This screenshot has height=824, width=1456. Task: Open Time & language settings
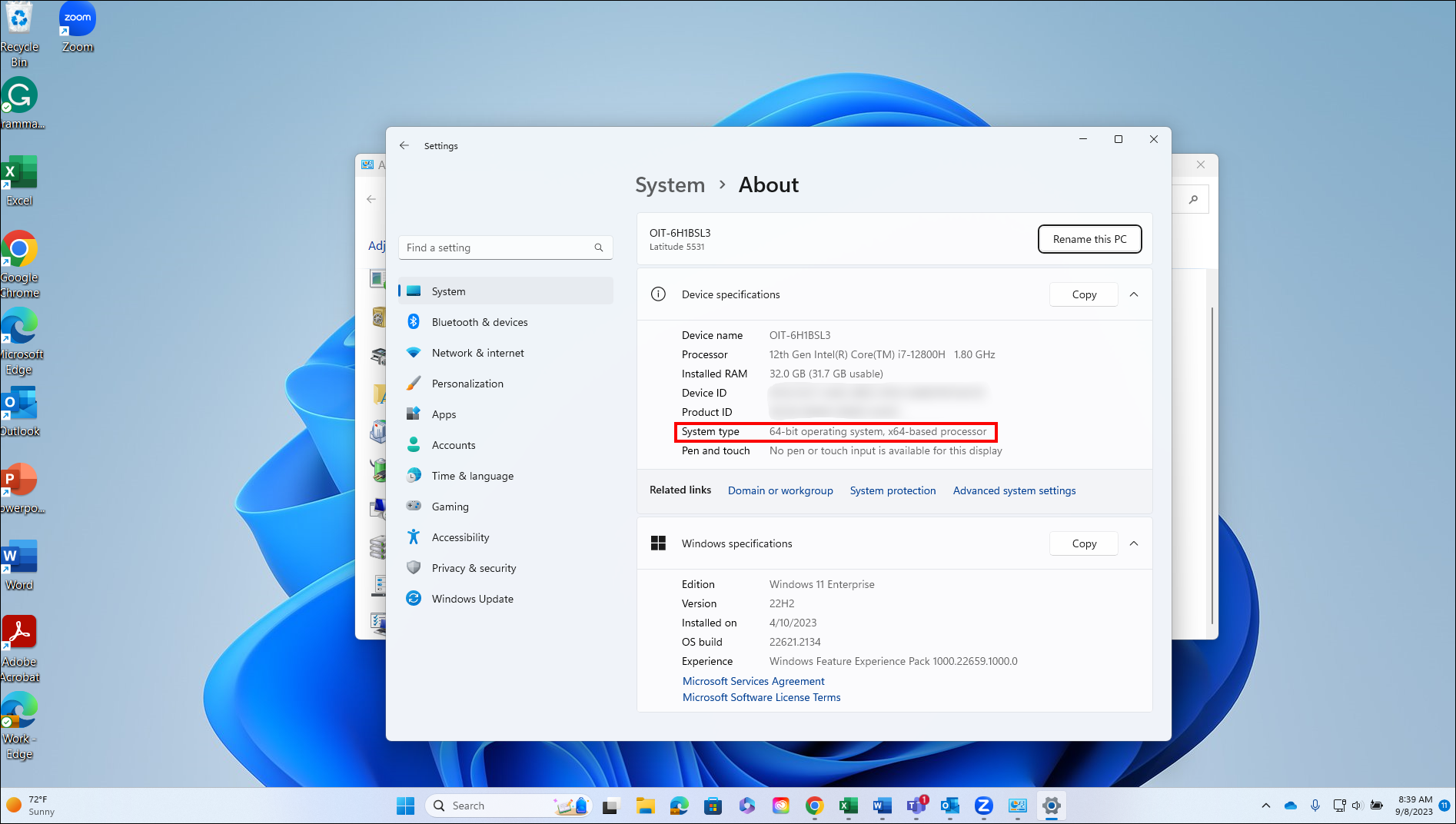(472, 475)
